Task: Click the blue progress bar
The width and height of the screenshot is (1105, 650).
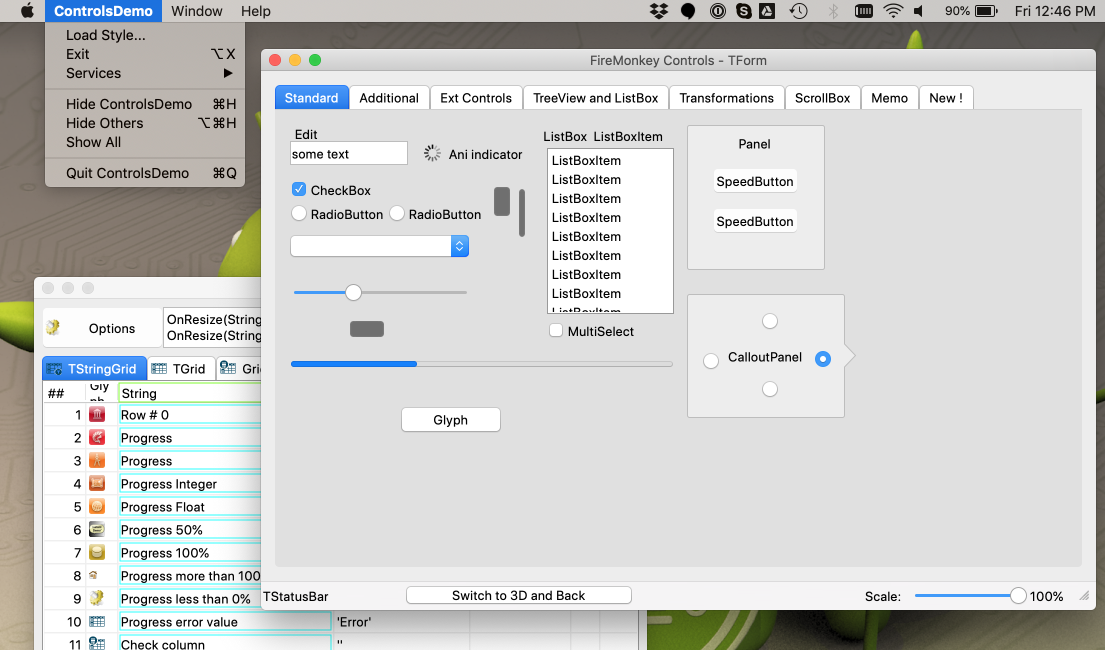Action: point(481,364)
